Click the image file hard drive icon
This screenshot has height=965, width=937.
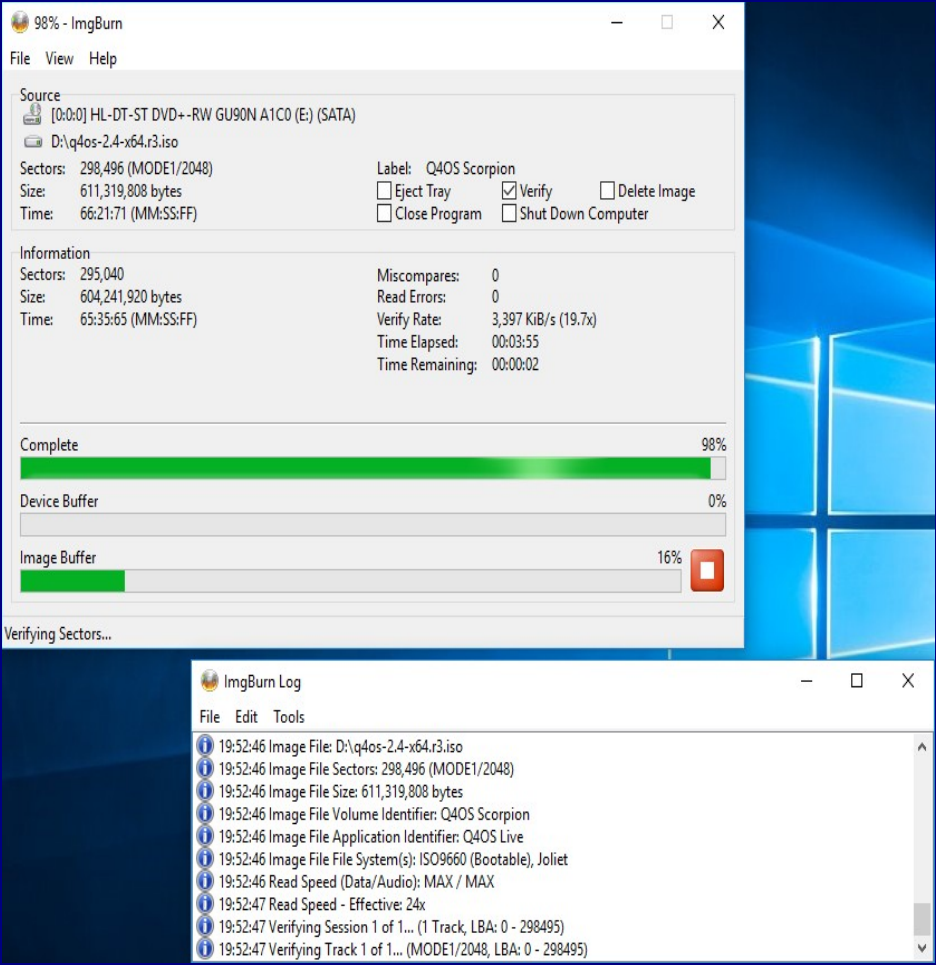pos(33,142)
